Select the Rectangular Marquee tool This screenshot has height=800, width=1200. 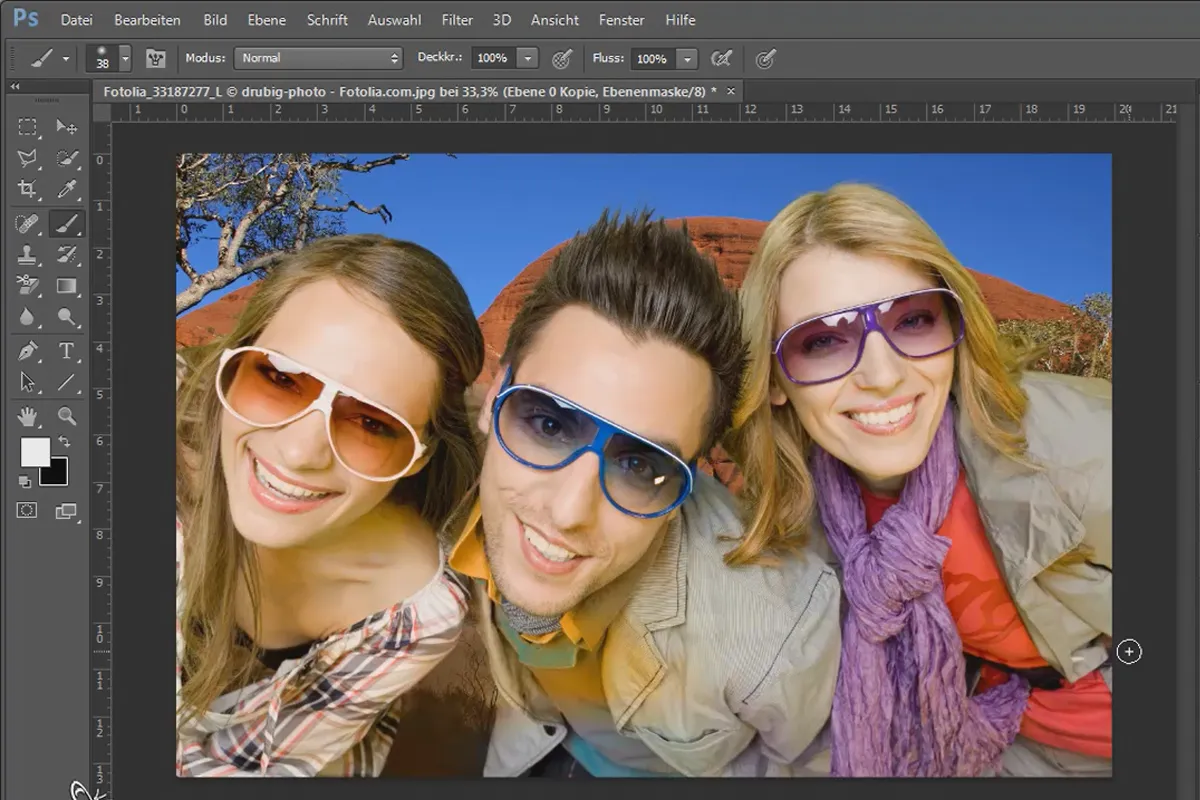(27, 127)
